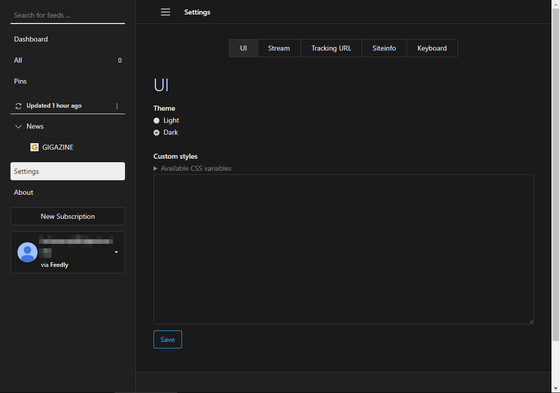The width and height of the screenshot is (560, 393).
Task: Click the user avatar icon
Action: (28, 252)
